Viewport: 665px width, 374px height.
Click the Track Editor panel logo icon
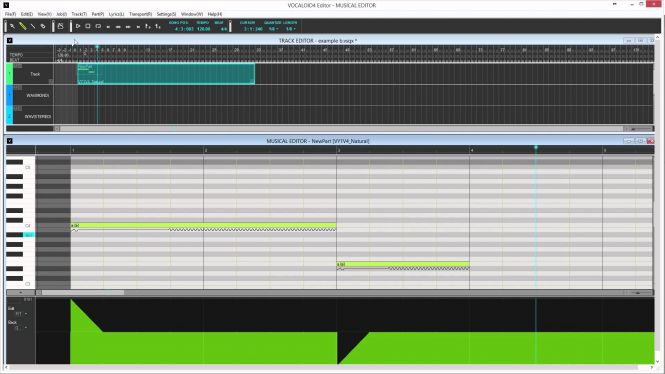[9, 41]
